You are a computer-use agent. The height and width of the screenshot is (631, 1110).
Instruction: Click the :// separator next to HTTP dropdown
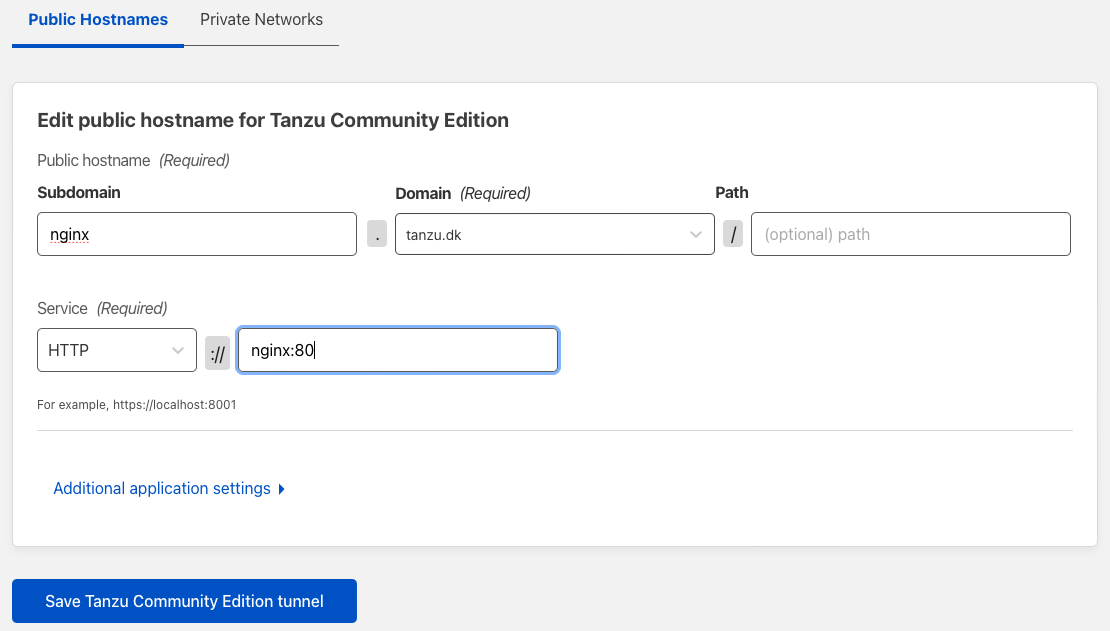[x=217, y=353]
